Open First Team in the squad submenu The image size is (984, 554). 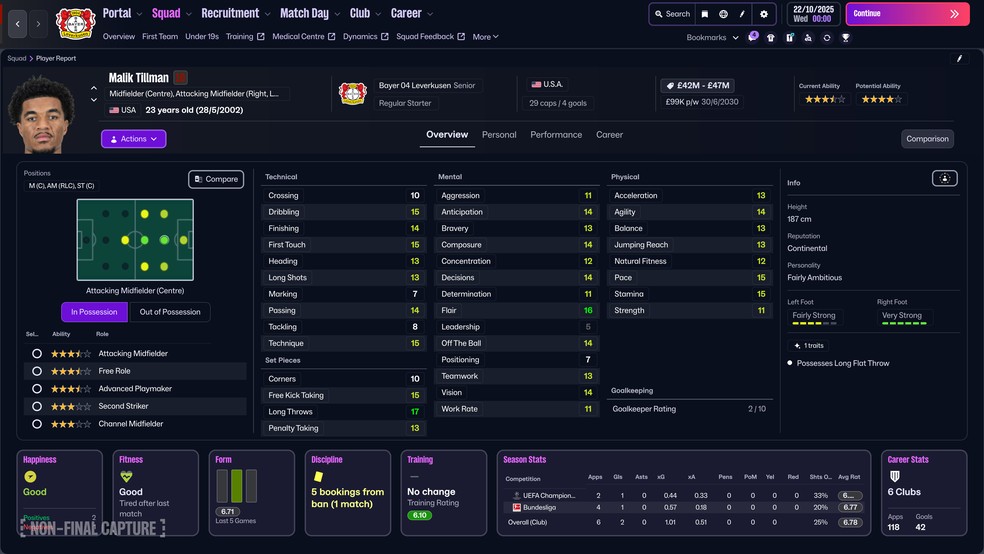(x=160, y=37)
